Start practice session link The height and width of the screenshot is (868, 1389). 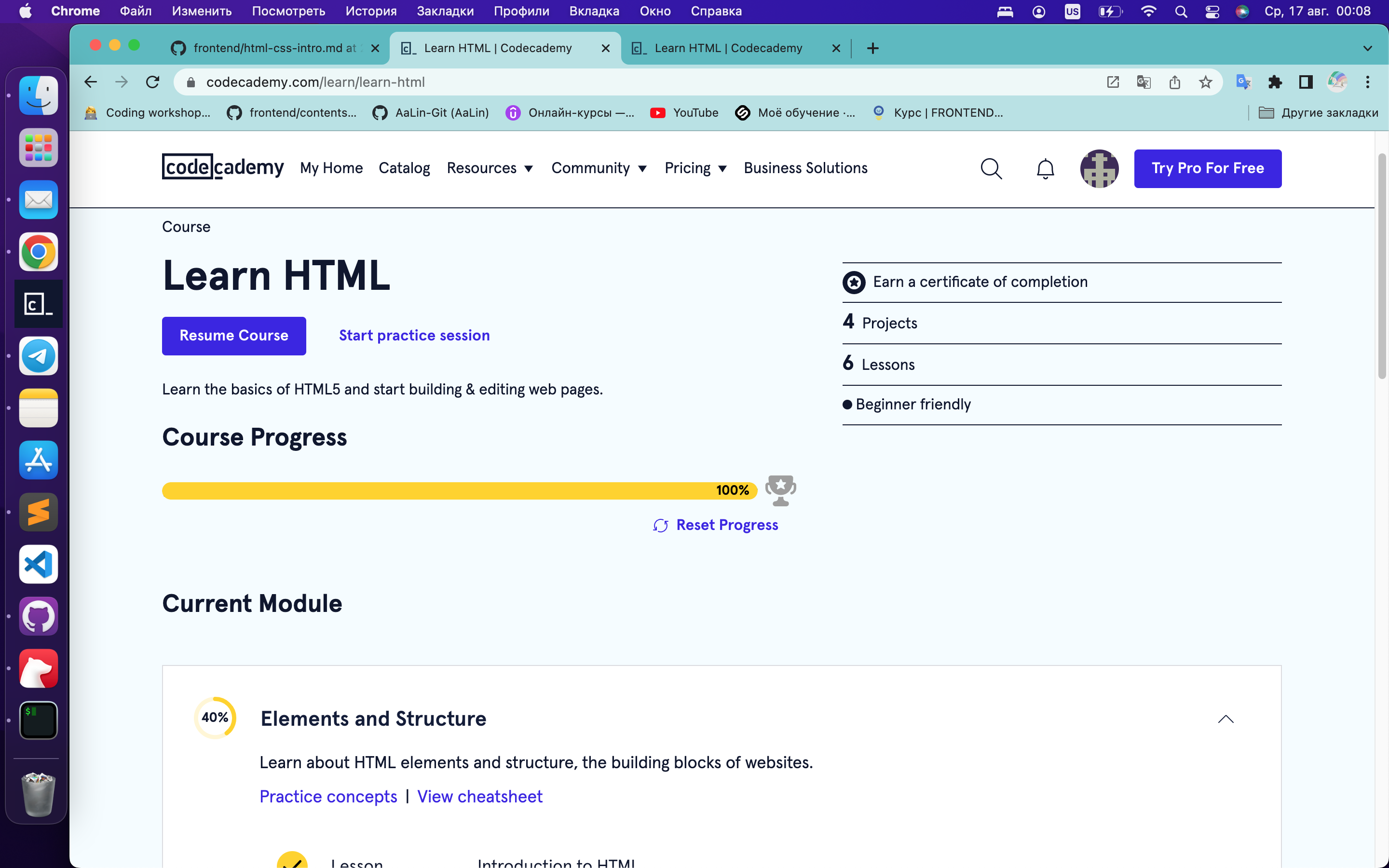(414, 336)
